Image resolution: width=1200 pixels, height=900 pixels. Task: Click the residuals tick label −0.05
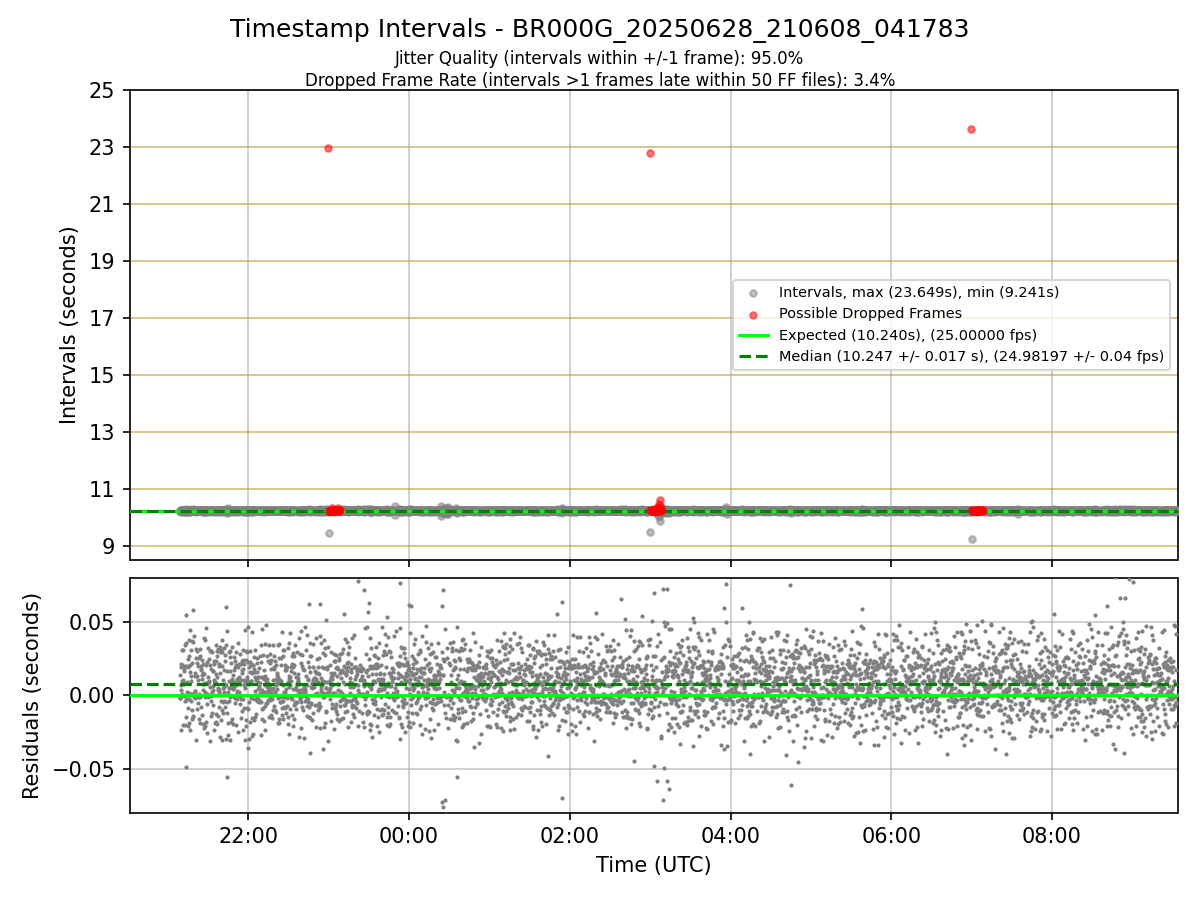click(x=82, y=770)
